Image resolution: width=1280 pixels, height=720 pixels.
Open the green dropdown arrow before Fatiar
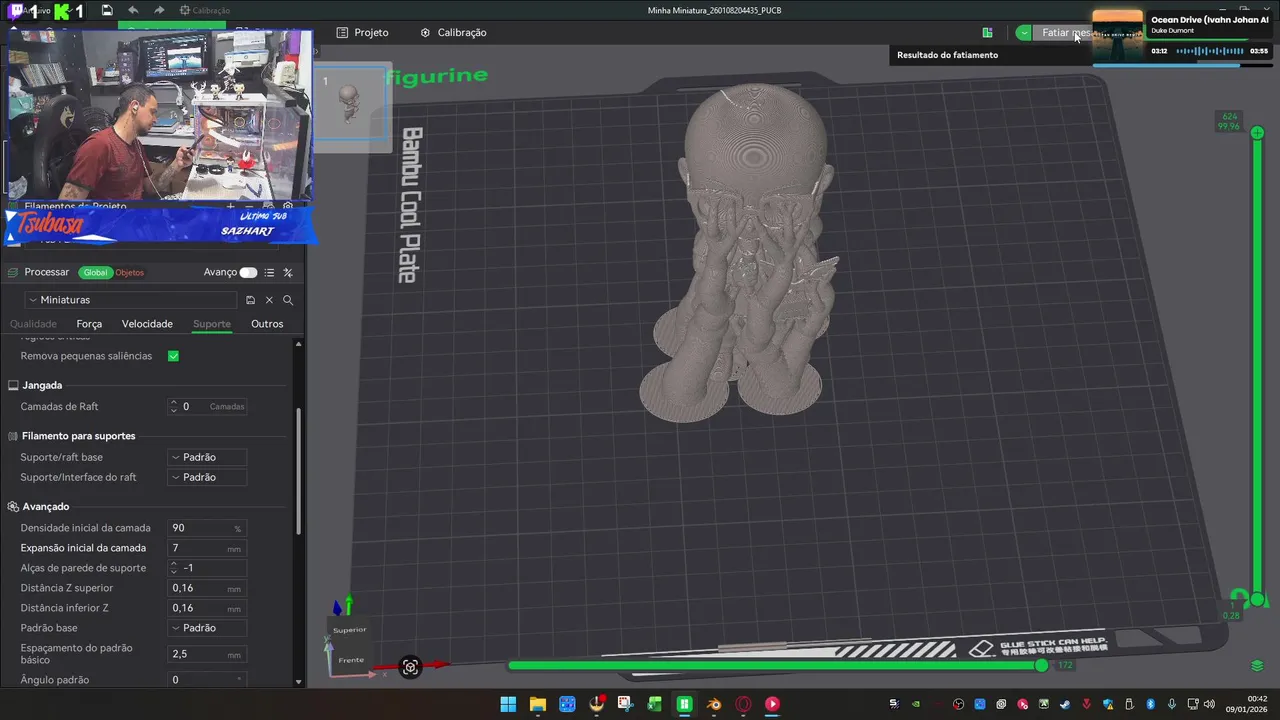click(x=1024, y=33)
